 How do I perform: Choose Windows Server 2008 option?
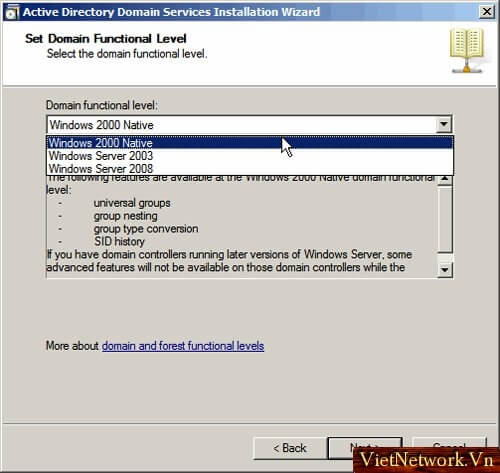[250, 168]
